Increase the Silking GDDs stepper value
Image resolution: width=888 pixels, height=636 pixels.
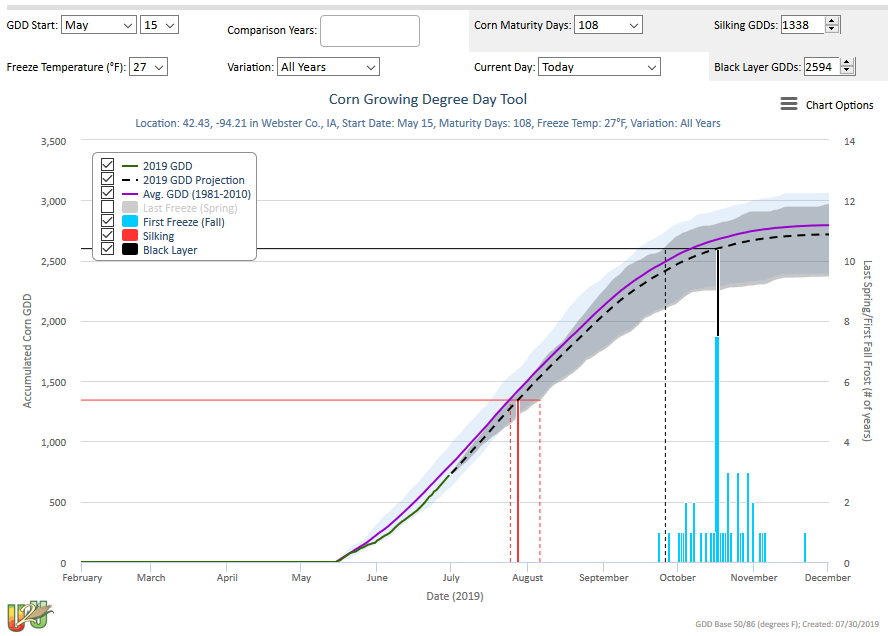pyautogui.click(x=833, y=20)
